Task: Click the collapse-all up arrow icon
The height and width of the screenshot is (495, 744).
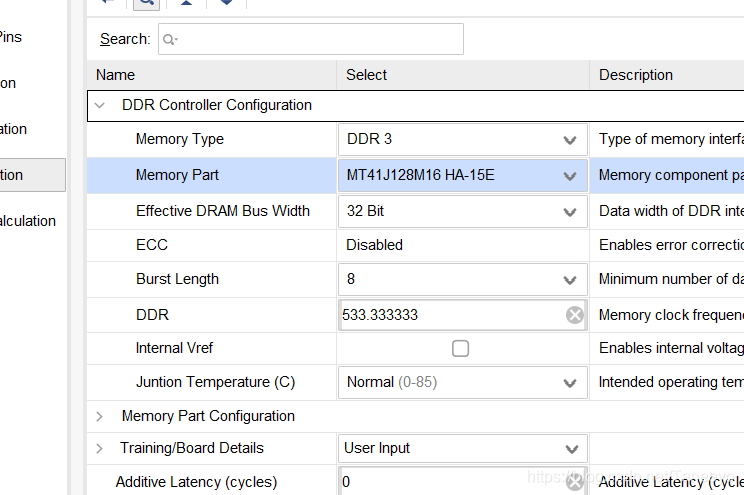Action: [186, 2]
